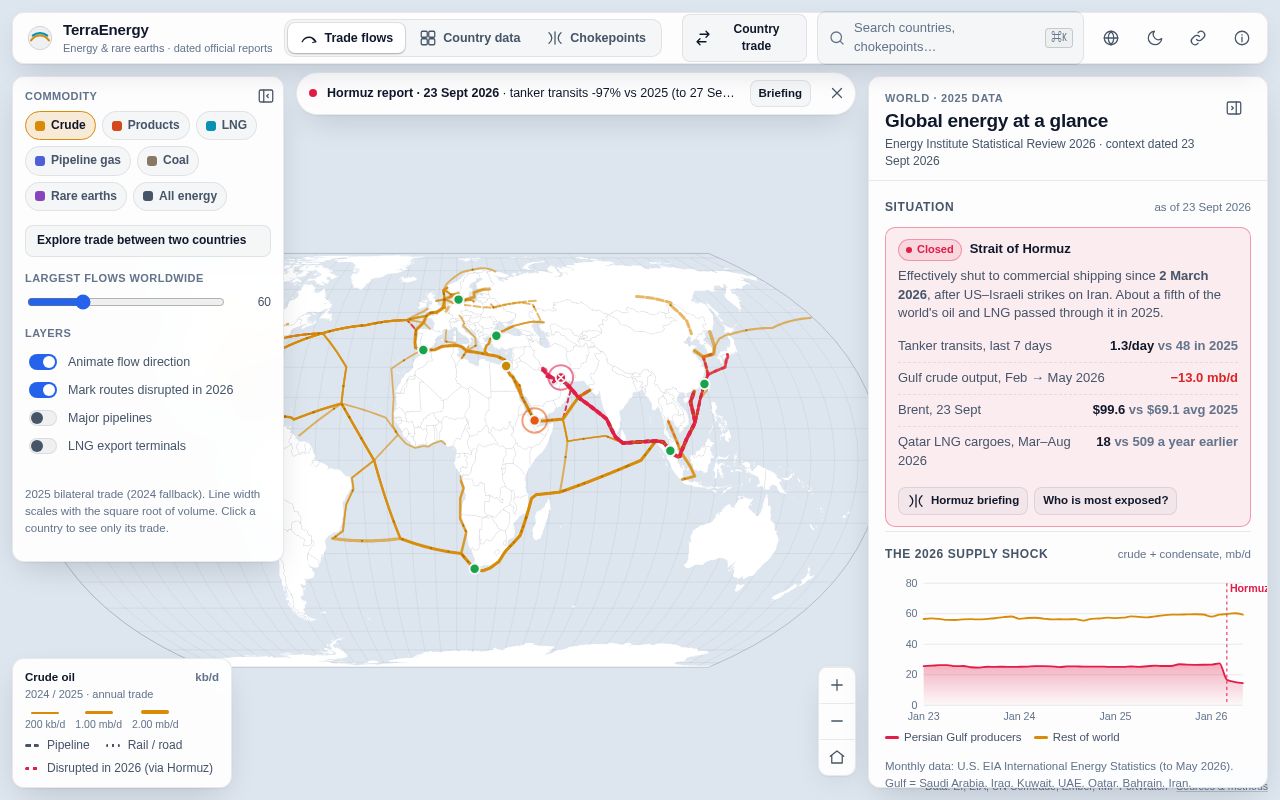Enable LNG export terminals layer
The image size is (1280, 800).
point(43,446)
